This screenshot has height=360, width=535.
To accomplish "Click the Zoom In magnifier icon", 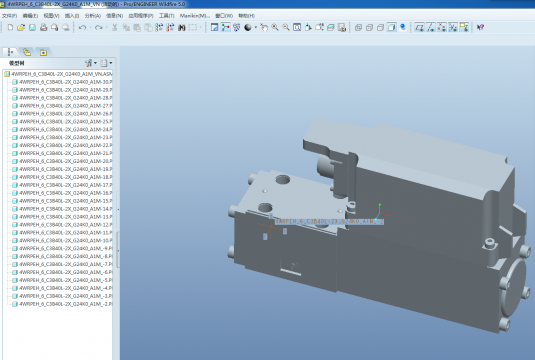I will (275, 27).
